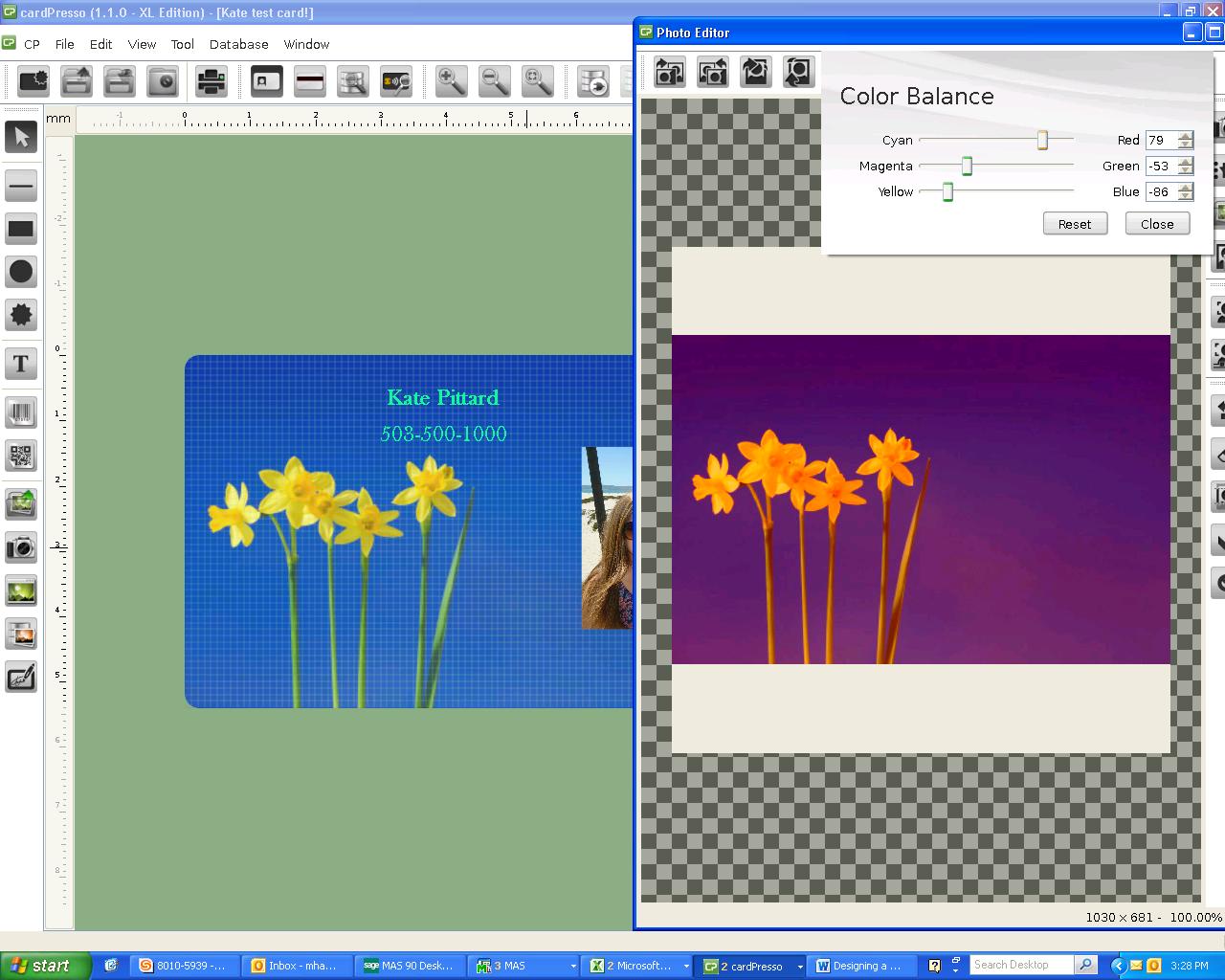1225x980 pixels.
Task: Select the Text tool
Action: point(21,364)
